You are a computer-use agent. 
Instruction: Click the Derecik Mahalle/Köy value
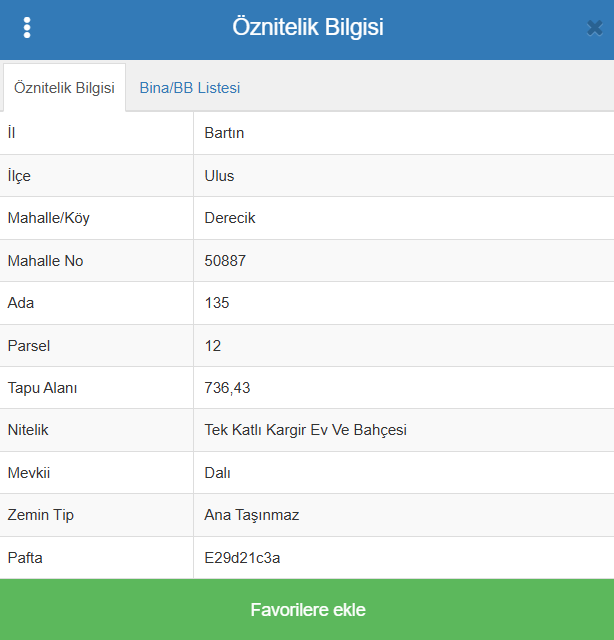point(230,218)
